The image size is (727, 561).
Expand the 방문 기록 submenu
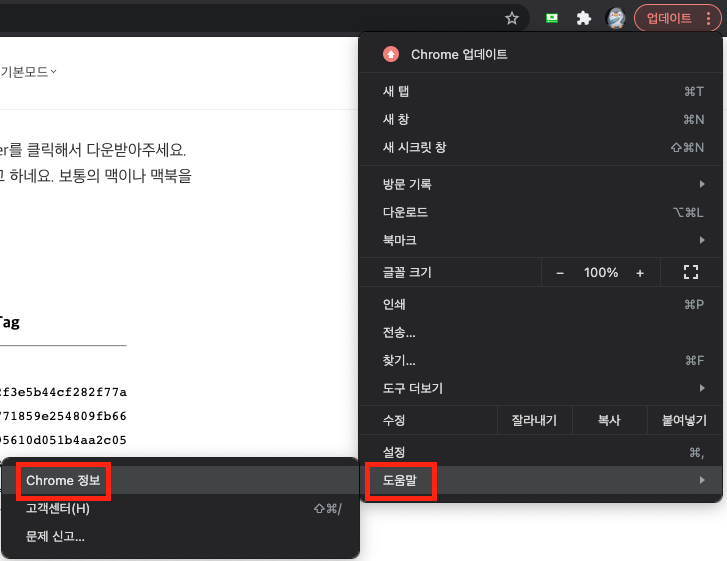pyautogui.click(x=540, y=184)
